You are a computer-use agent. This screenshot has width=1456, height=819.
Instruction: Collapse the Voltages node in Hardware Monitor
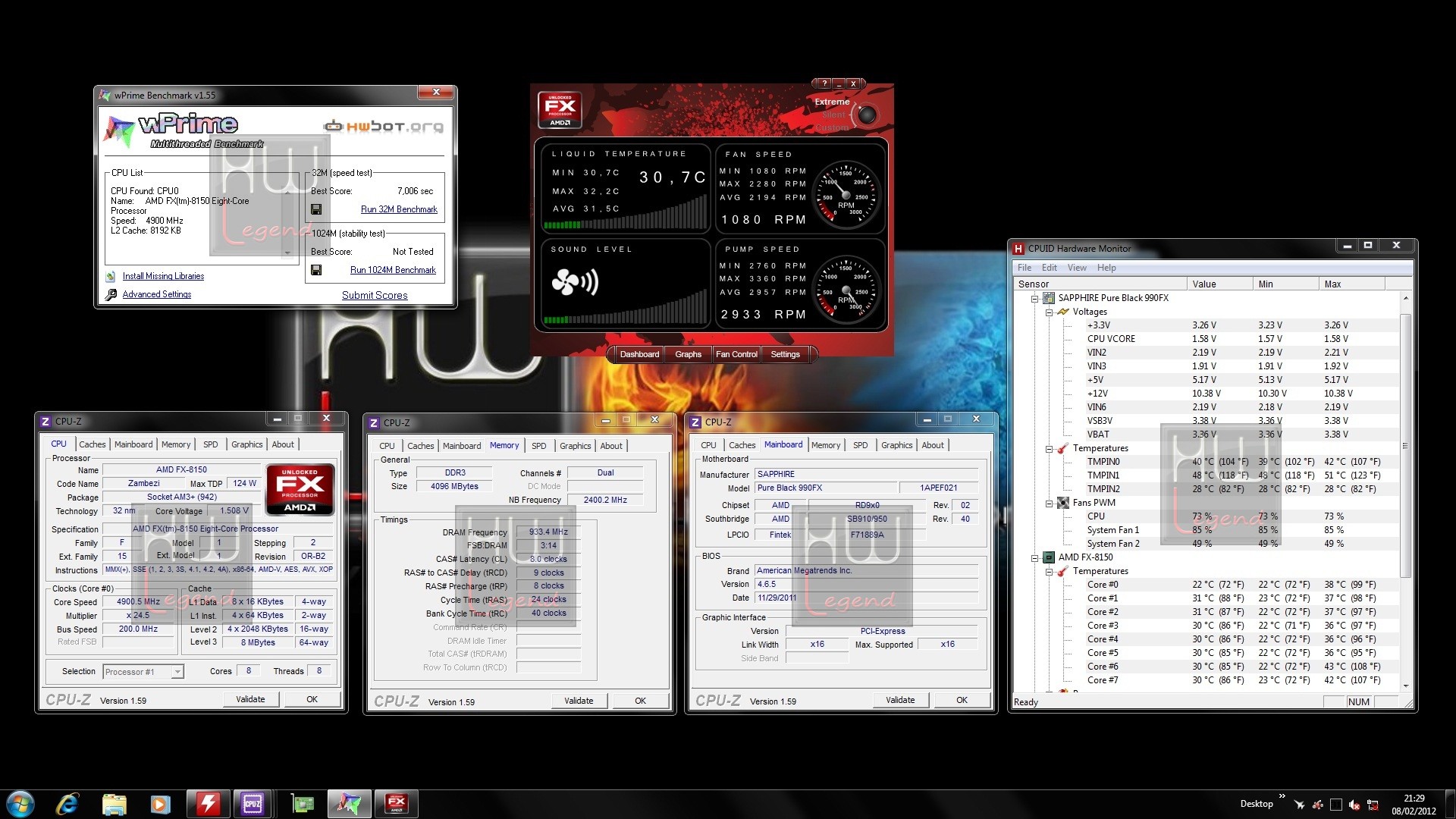[1049, 312]
